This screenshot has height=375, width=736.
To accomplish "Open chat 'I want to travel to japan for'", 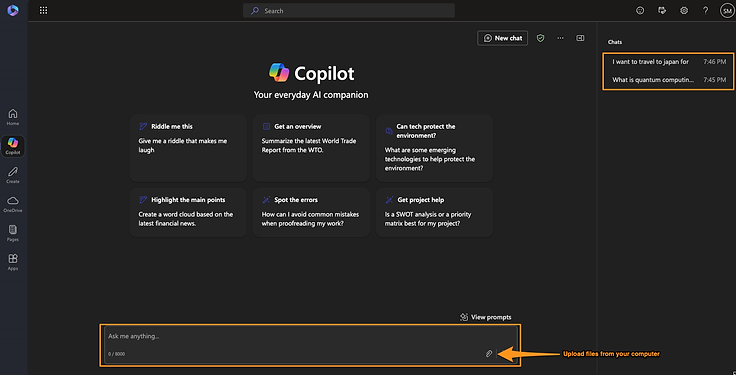I will pos(668,62).
